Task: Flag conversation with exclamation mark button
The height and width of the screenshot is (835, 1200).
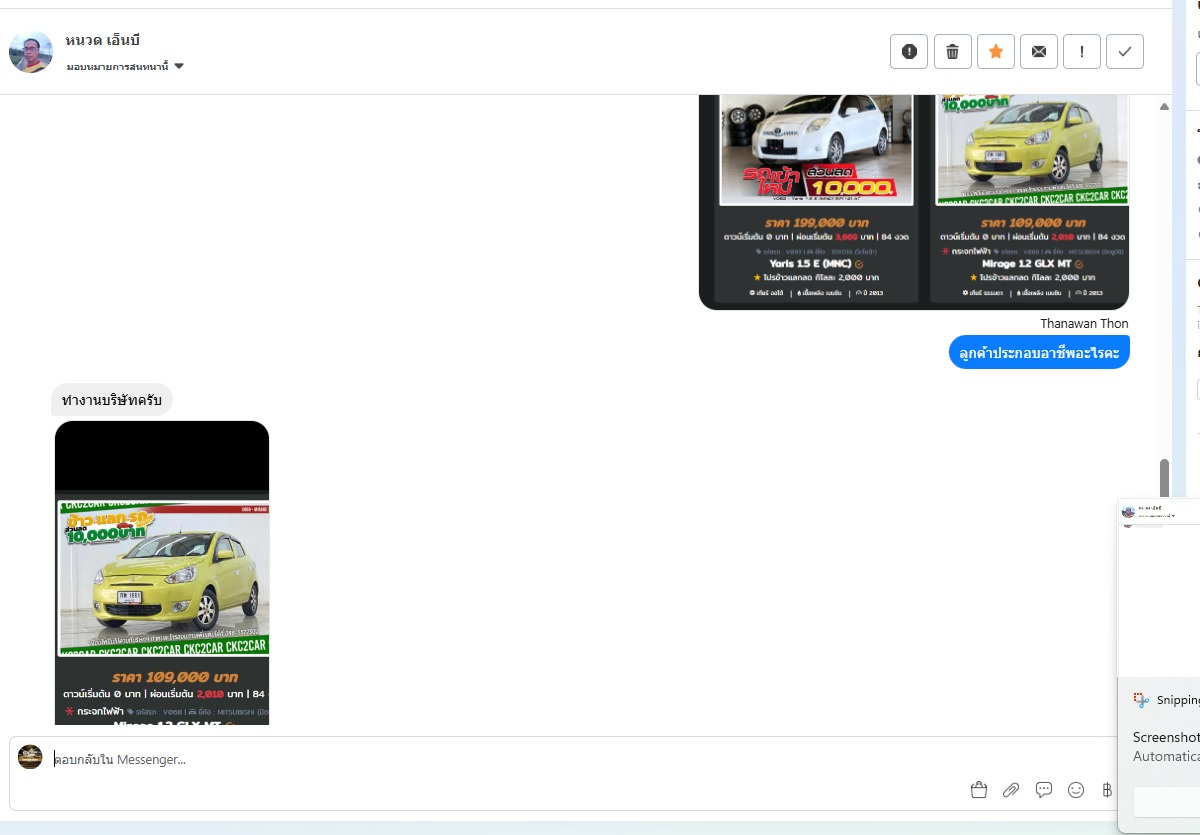Action: [x=1082, y=52]
